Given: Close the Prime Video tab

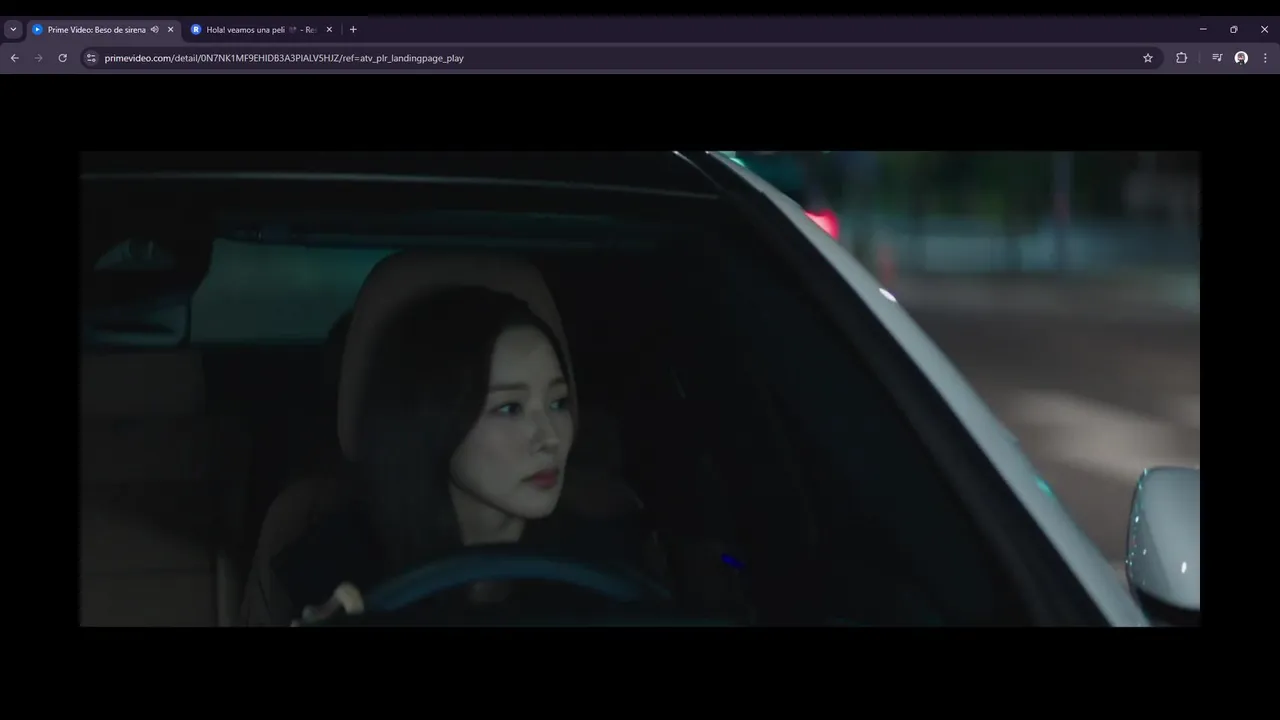Looking at the screenshot, I should pyautogui.click(x=170, y=30).
